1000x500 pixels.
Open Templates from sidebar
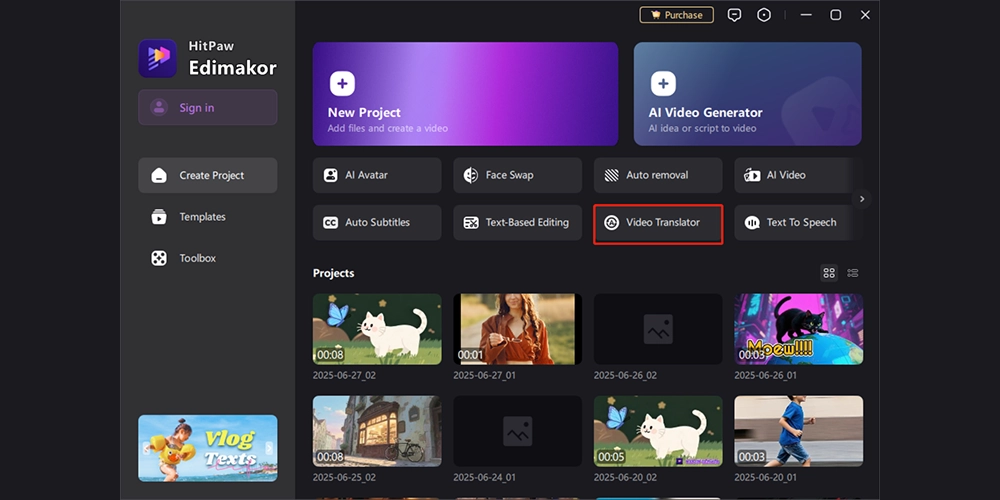pos(207,217)
